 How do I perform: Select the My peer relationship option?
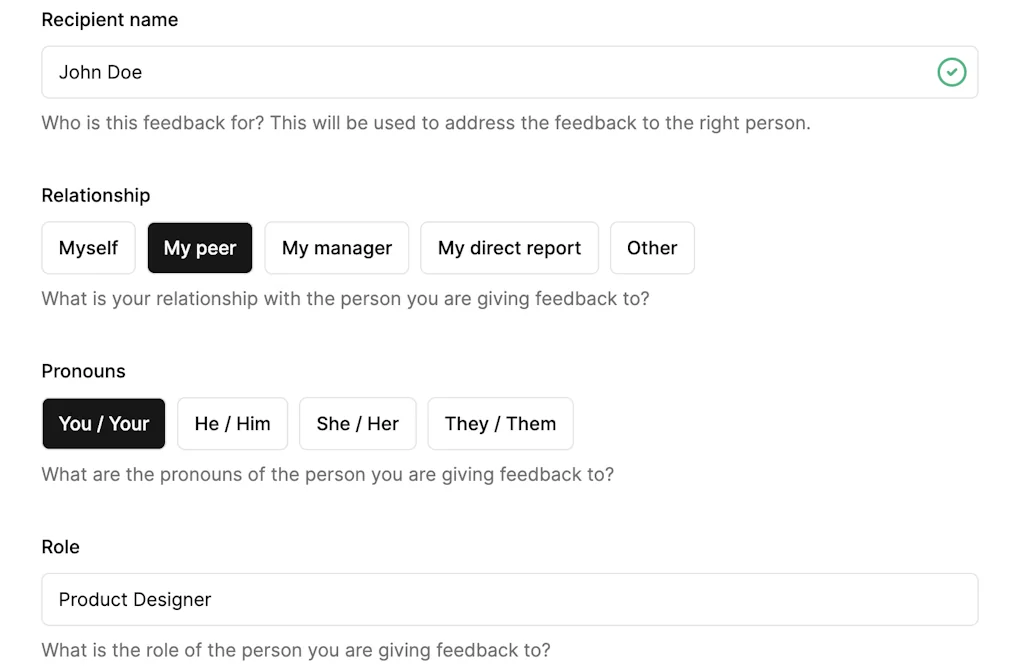(199, 247)
